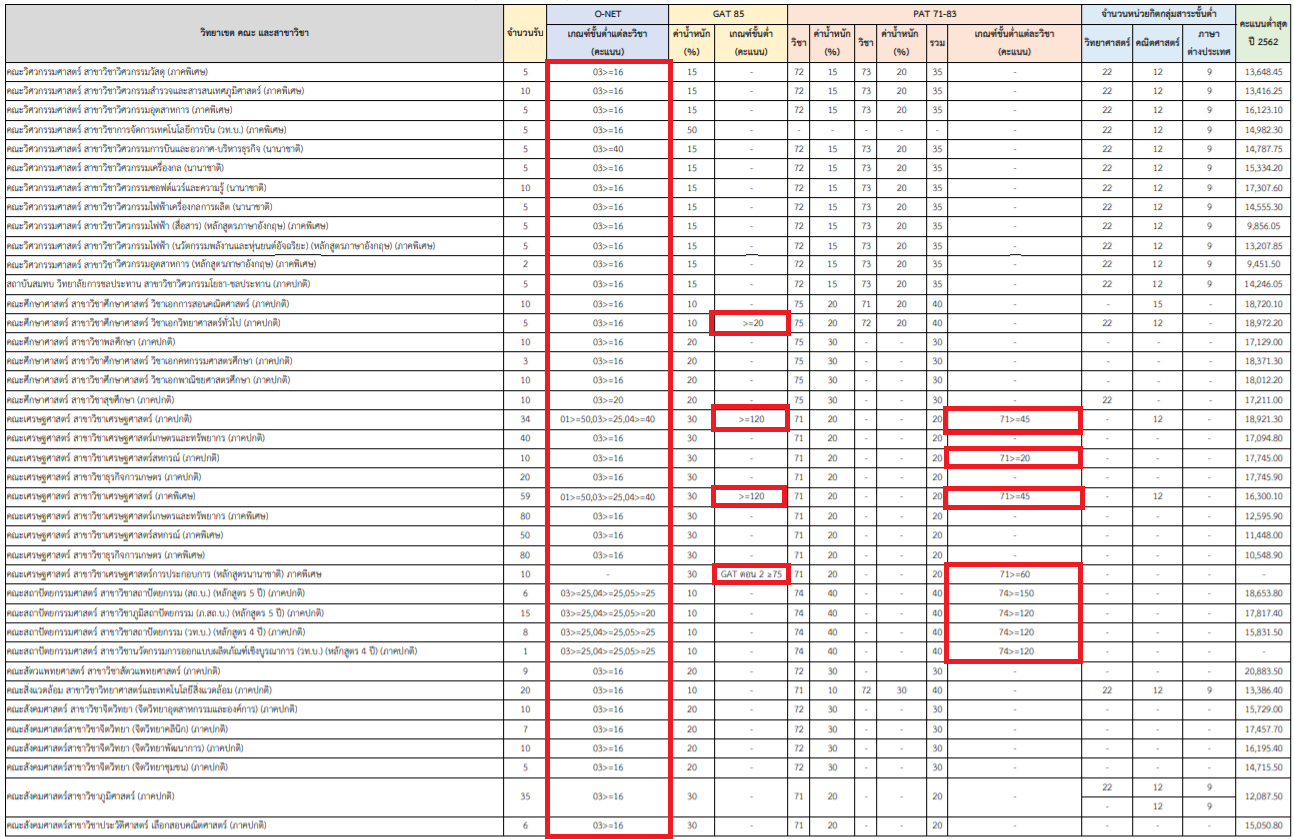Select row 'วิศวกรรมโยธา-ชลประทาน (ภาคปกติ)'
Viewport: 1294px width, 839px height.
(646, 283)
